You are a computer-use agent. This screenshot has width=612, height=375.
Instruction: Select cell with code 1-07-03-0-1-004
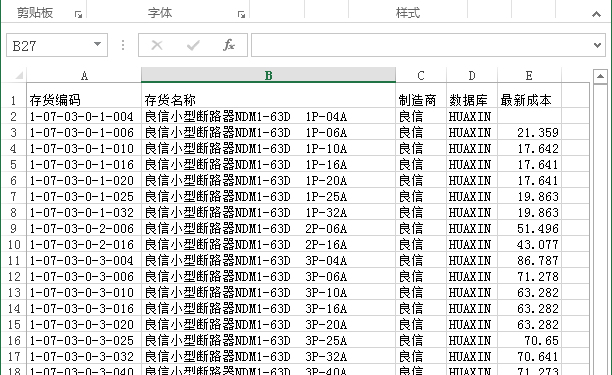84,116
